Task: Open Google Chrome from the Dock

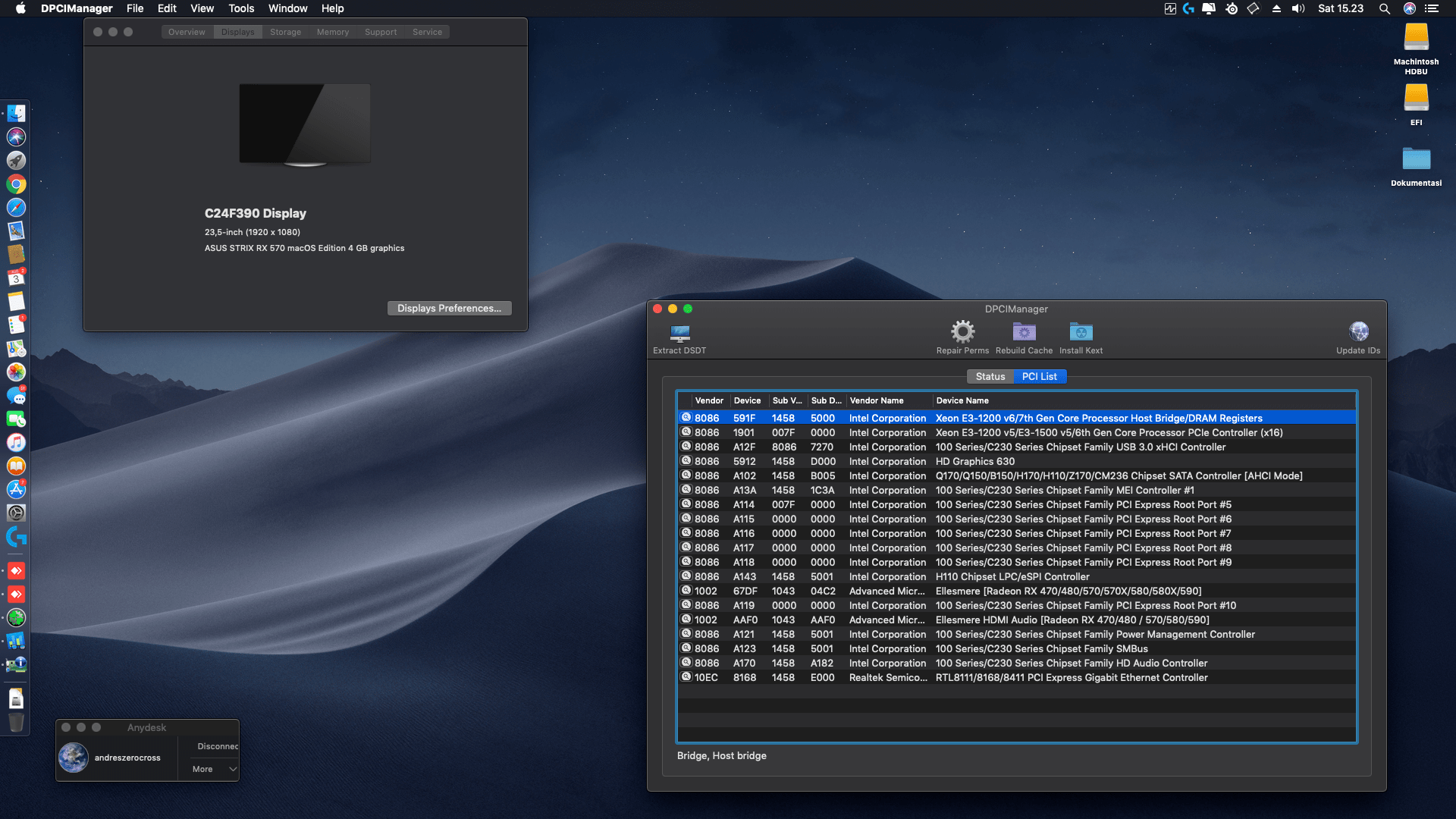Action: tap(16, 184)
